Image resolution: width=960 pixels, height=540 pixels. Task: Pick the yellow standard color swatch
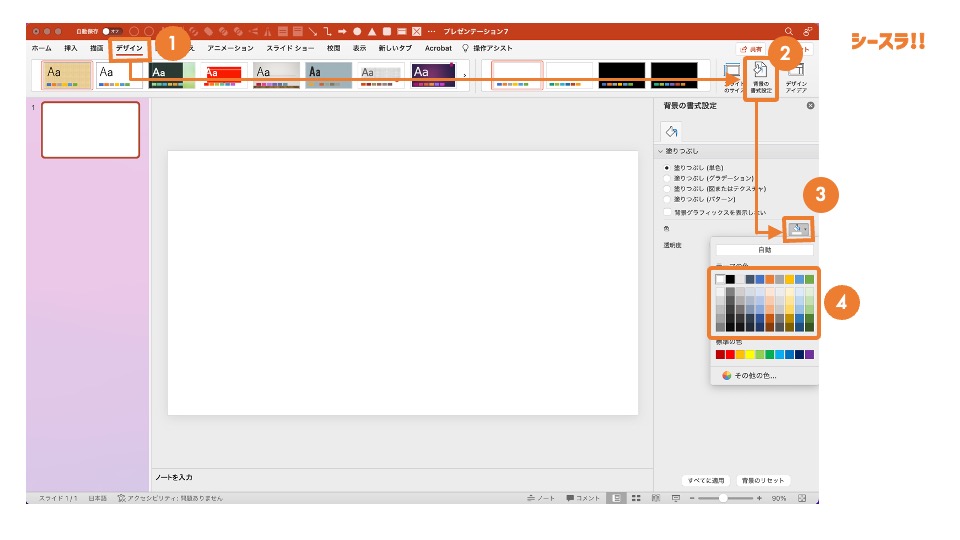coord(750,354)
